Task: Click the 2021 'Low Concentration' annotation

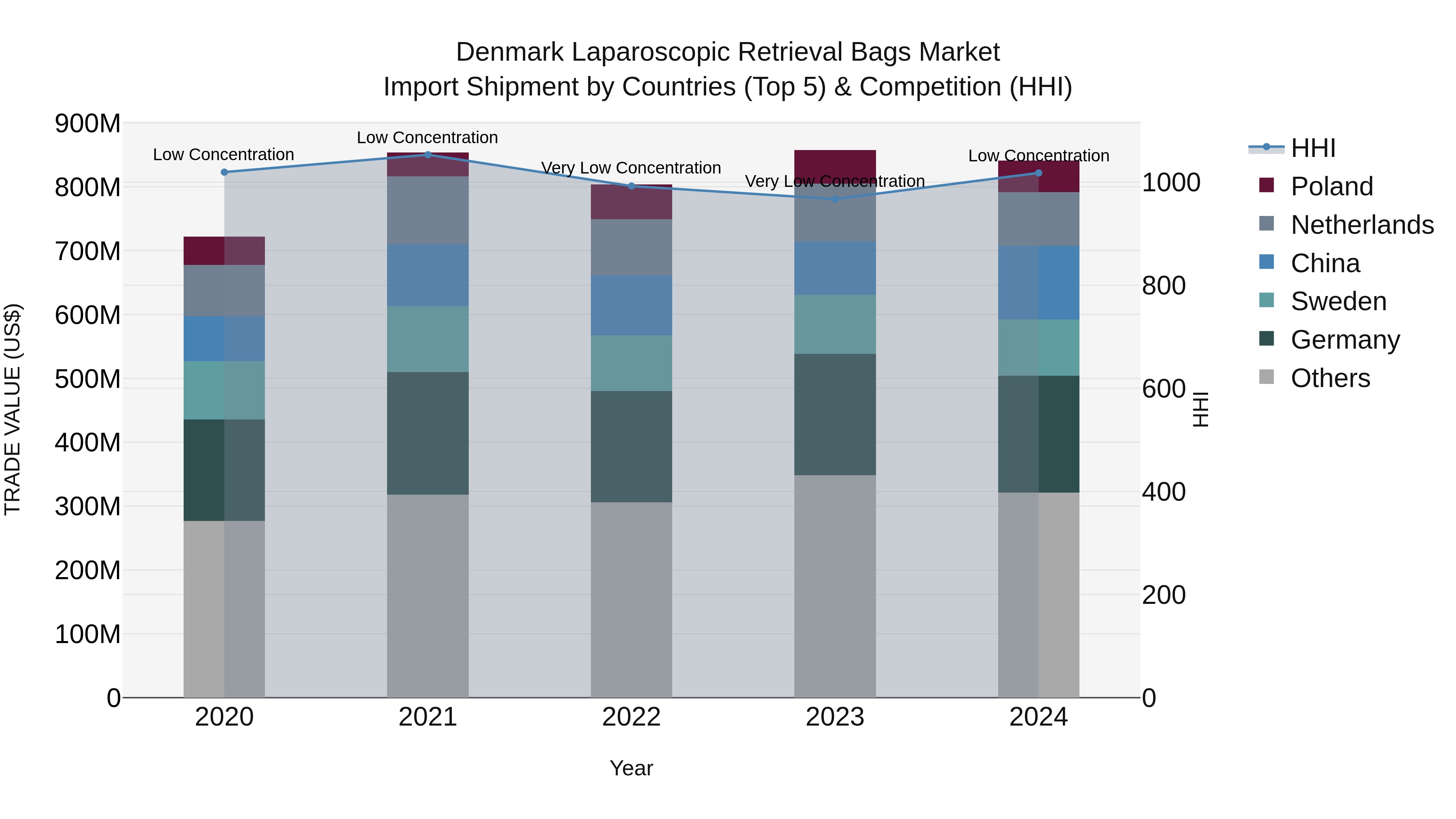Action: 427,138
